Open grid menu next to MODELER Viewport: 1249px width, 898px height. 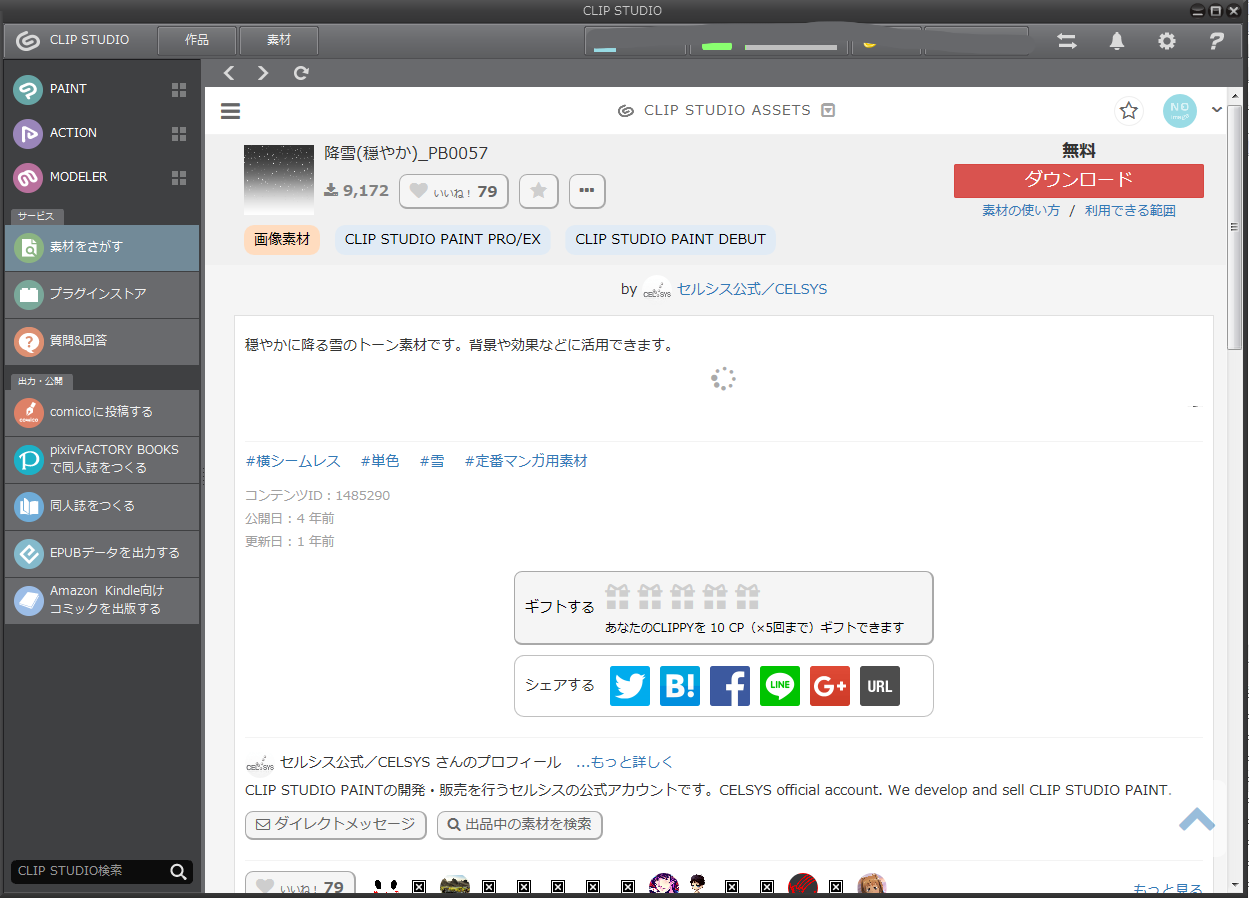click(x=179, y=178)
